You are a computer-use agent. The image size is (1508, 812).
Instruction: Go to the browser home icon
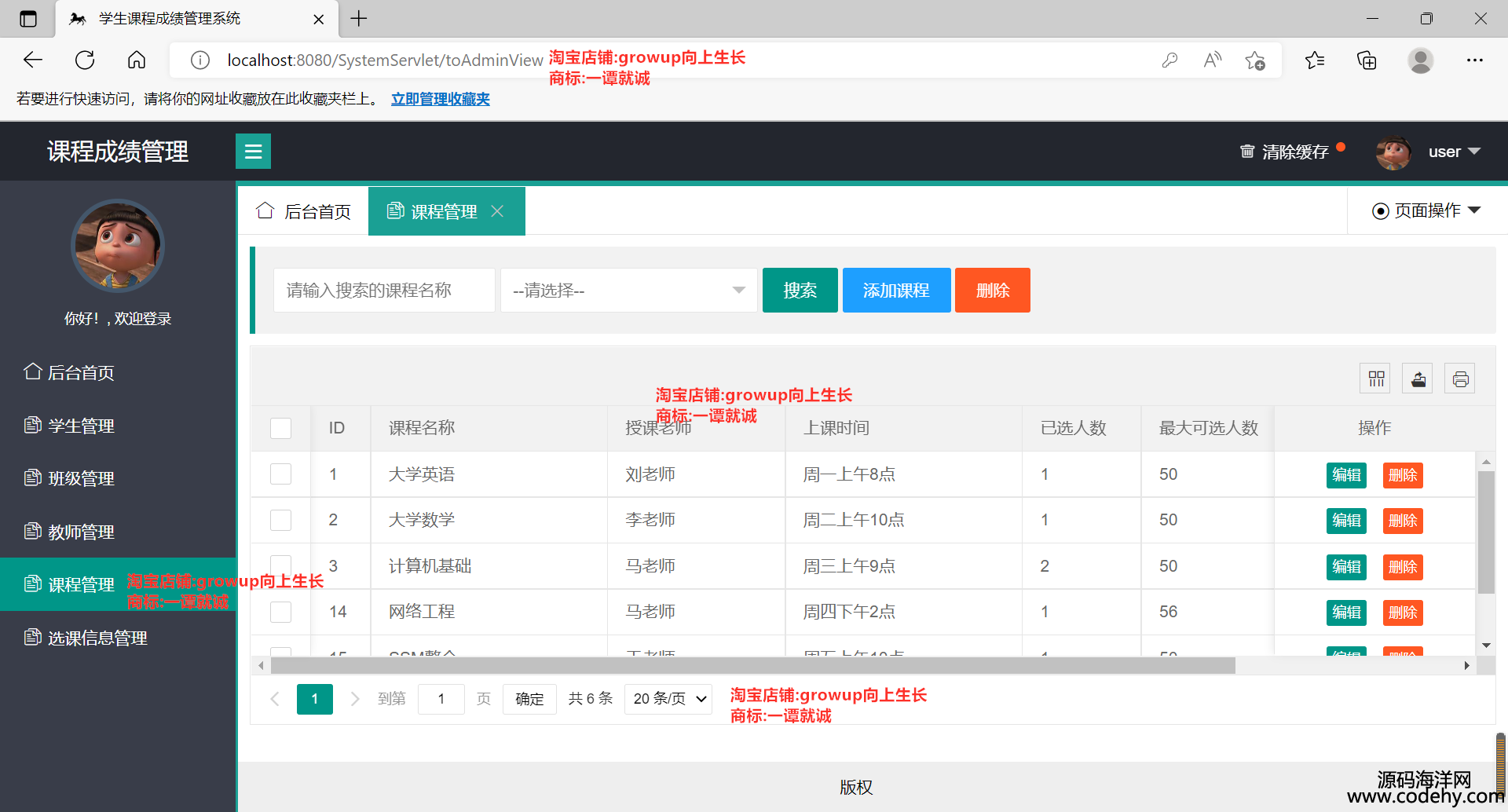click(x=137, y=60)
